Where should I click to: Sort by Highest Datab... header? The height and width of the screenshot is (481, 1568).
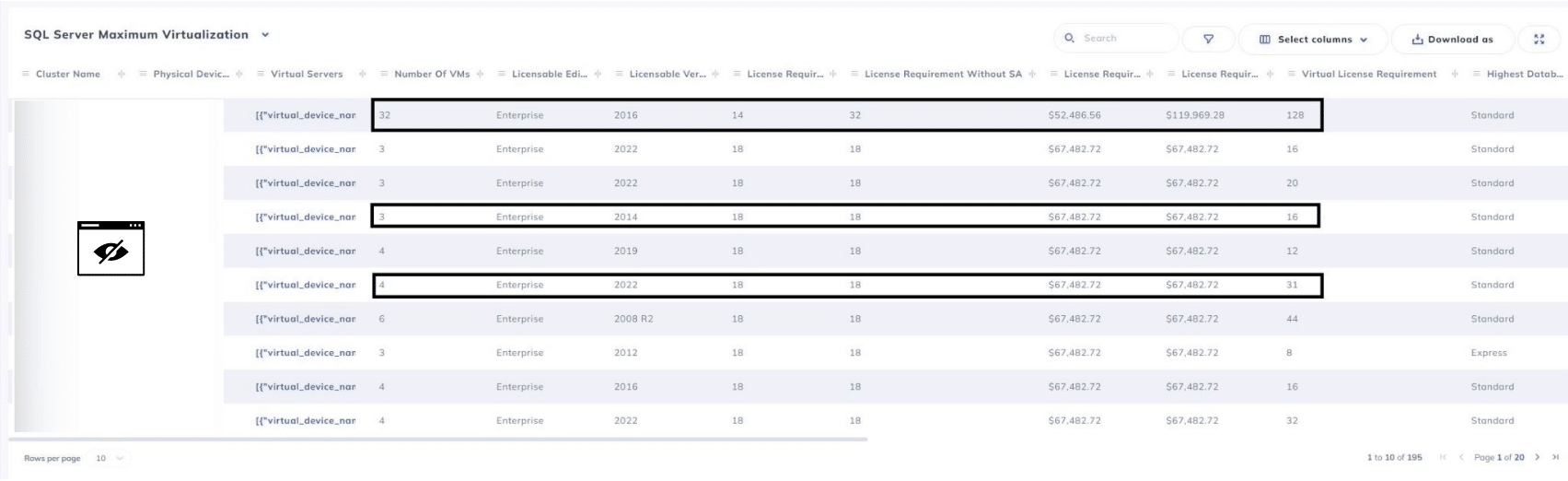(x=1525, y=74)
